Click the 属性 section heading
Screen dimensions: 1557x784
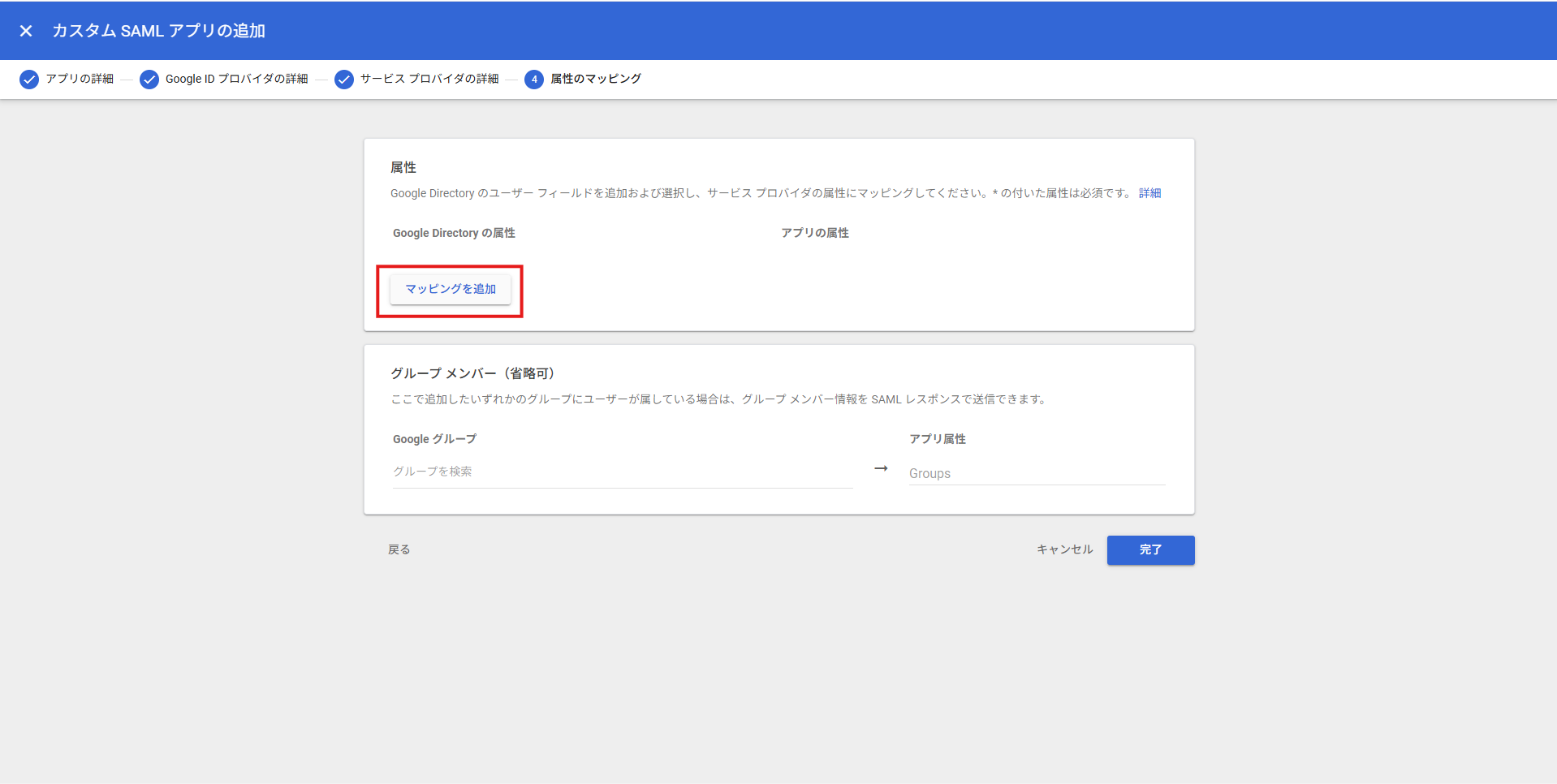pos(403,167)
